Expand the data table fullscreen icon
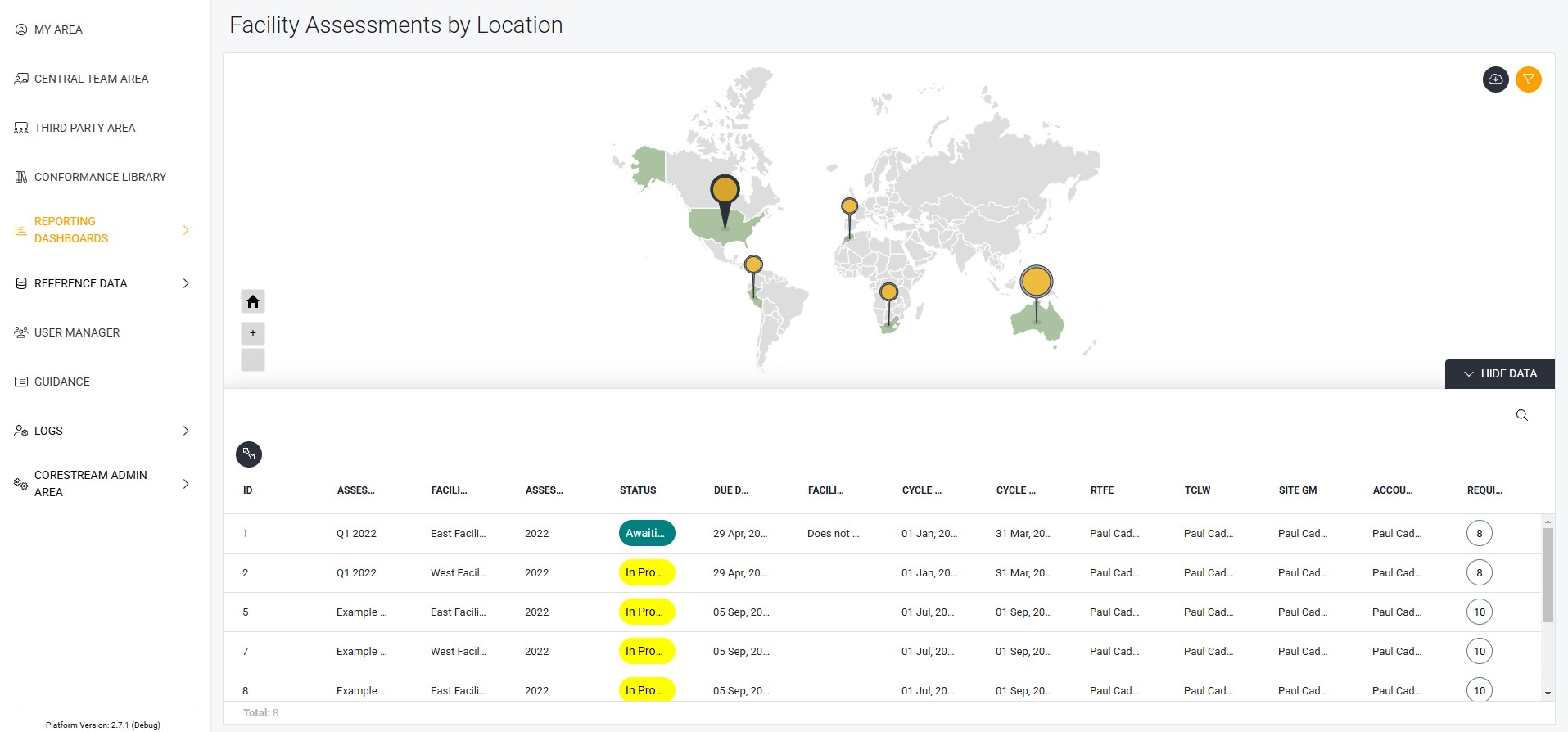 coord(249,454)
